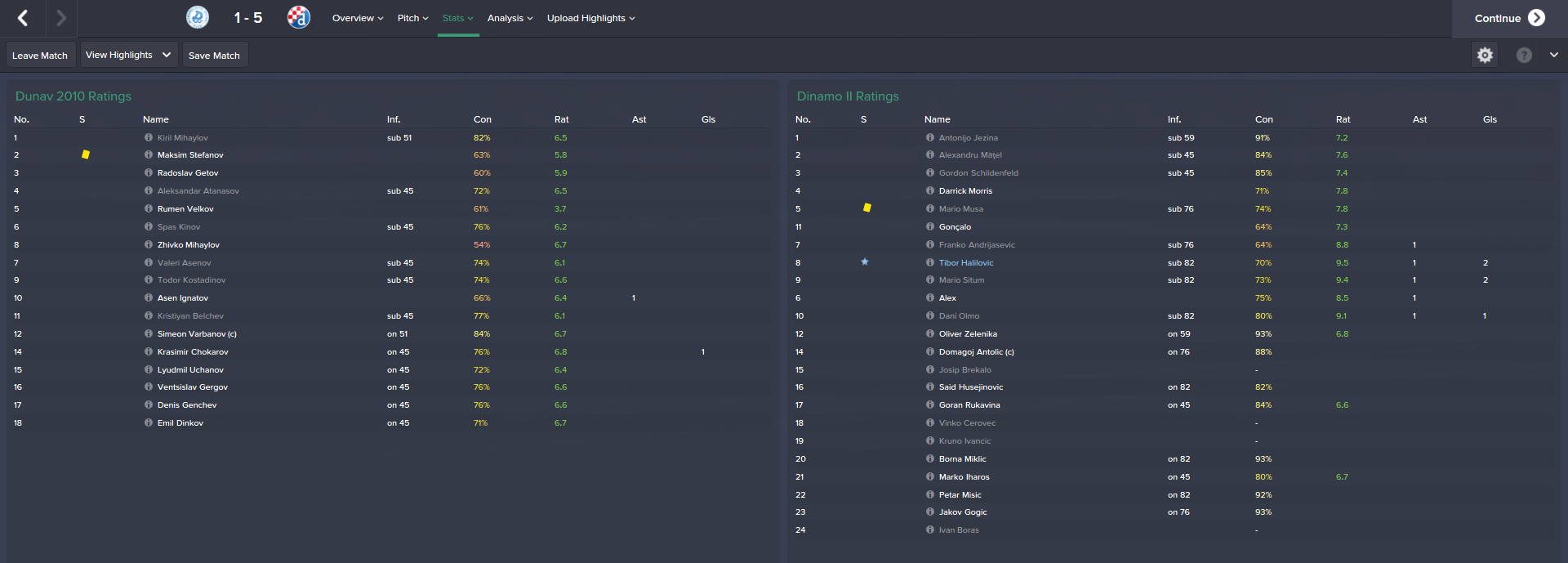Click Maksim Stefanov's yellow card icon
Viewport: 1568px width, 563px height.
click(x=86, y=154)
